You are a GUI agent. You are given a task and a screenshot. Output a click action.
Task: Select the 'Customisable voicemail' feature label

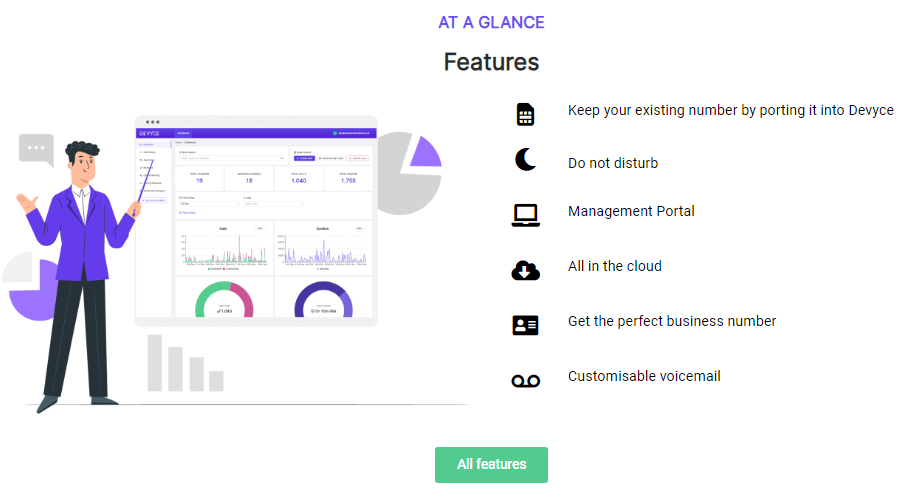(x=643, y=376)
